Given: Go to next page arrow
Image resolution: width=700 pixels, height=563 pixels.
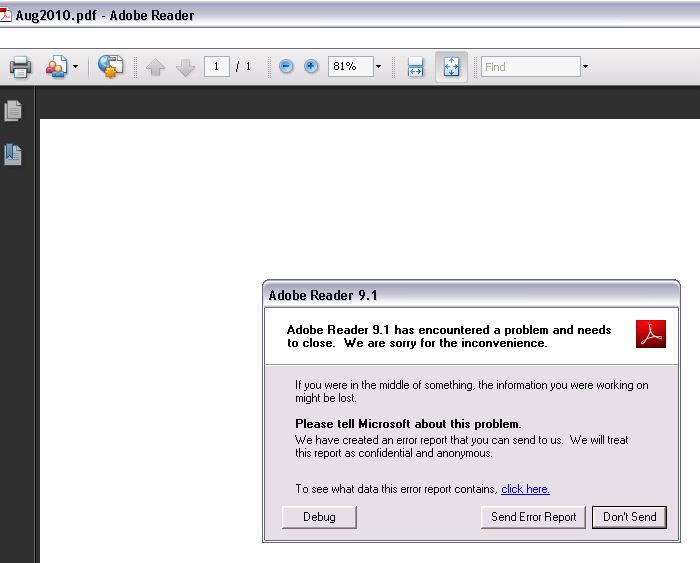Looking at the screenshot, I should (185, 67).
